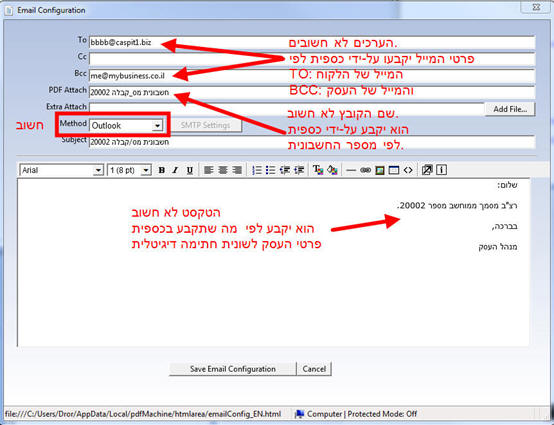Insert a horizontal rule line
The width and height of the screenshot is (554, 425).
click(x=351, y=170)
